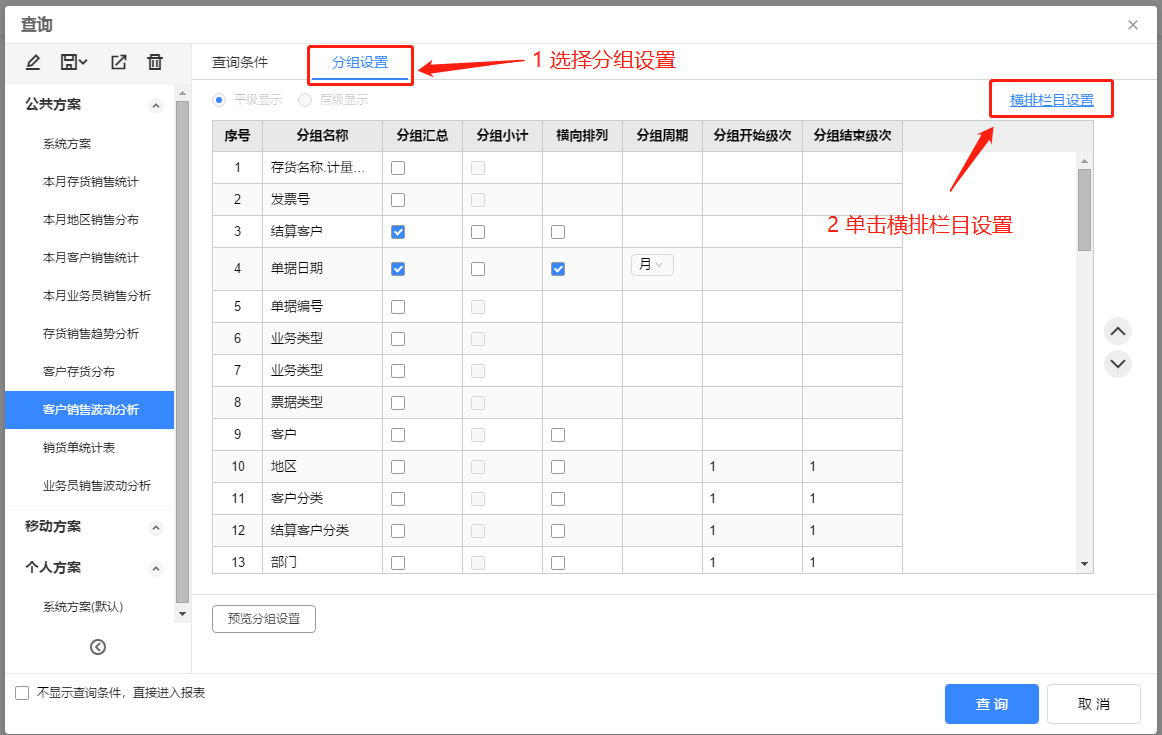Collapse the sidebar using the « icon
This screenshot has width=1162, height=735.
point(97,646)
